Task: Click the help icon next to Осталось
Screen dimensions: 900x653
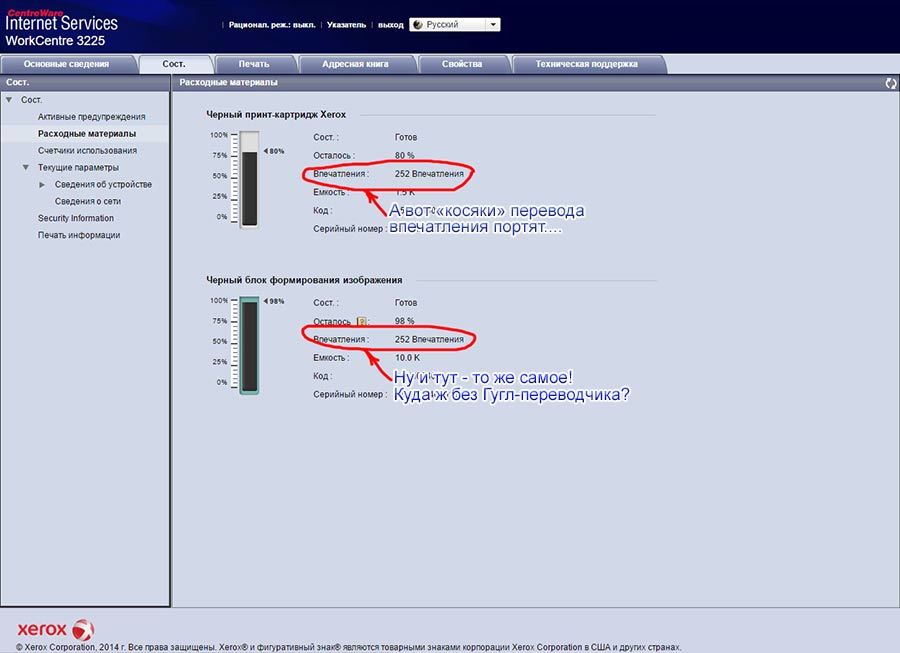Action: pyautogui.click(x=362, y=321)
